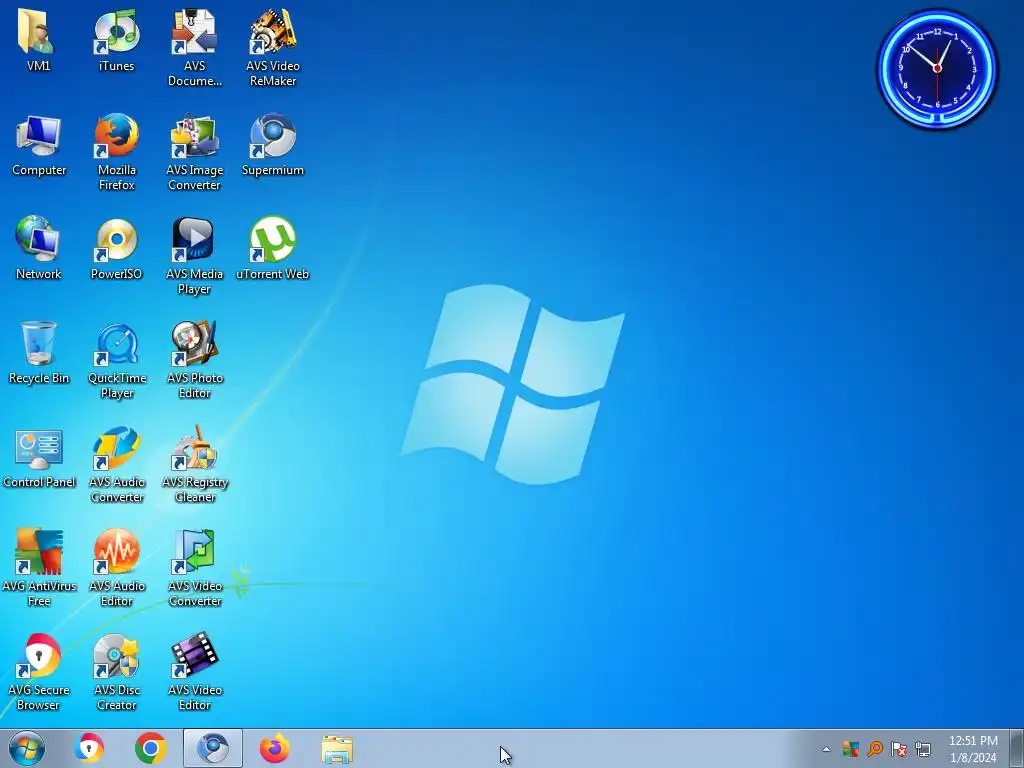Screen dimensions: 1024x768
Task: Show hidden system tray icons
Action: click(826, 749)
